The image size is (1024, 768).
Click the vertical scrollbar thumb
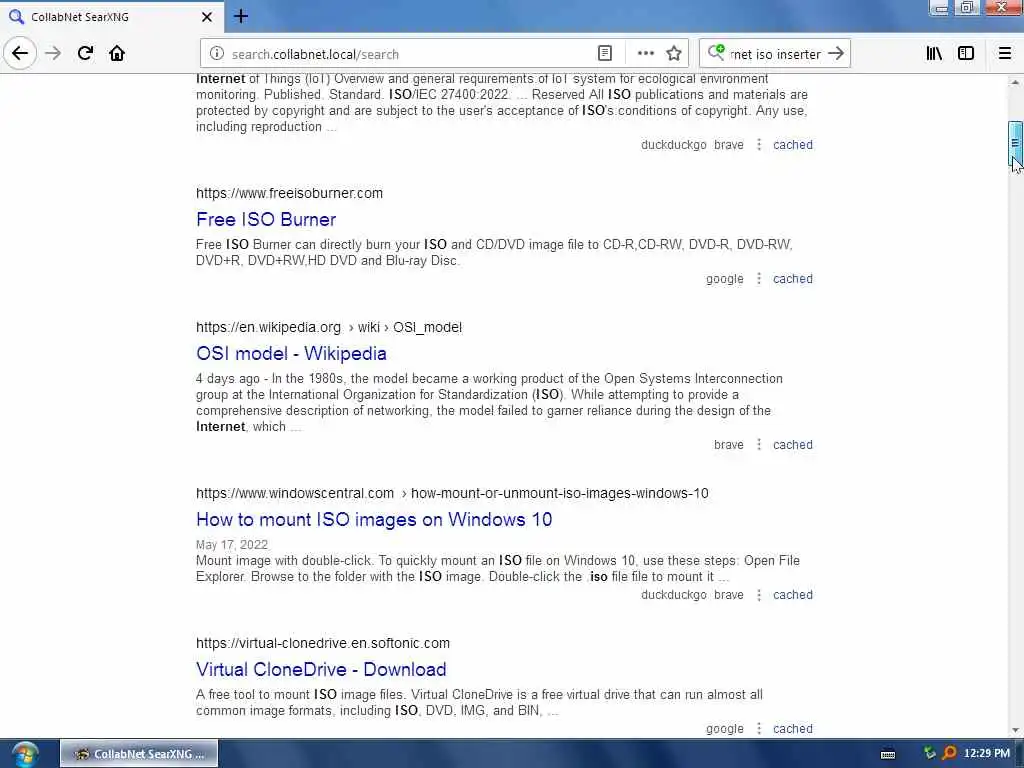tap(1015, 144)
